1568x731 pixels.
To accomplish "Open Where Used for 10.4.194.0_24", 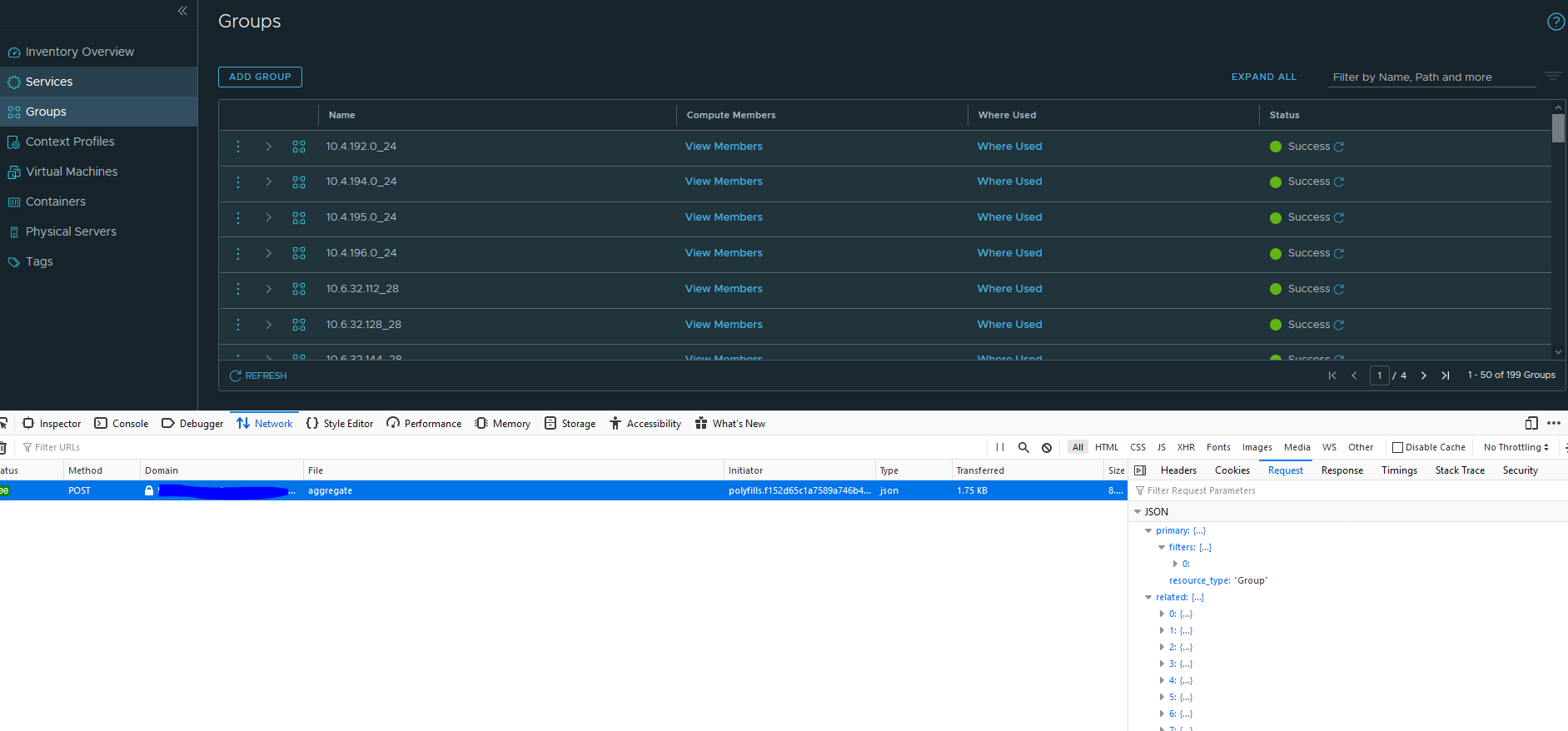I will [1009, 182].
